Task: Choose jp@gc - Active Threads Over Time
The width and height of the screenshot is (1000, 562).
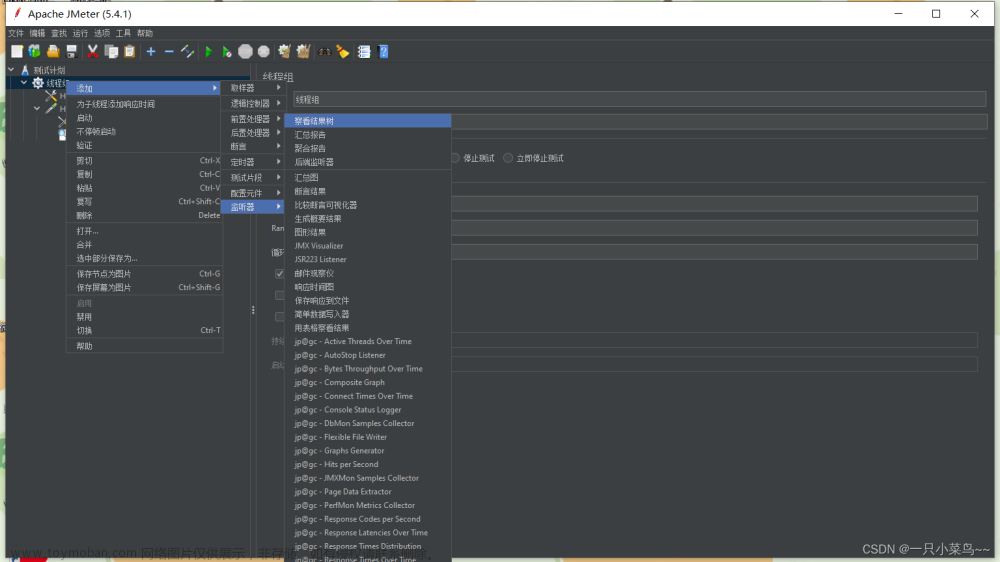Action: 368,341
